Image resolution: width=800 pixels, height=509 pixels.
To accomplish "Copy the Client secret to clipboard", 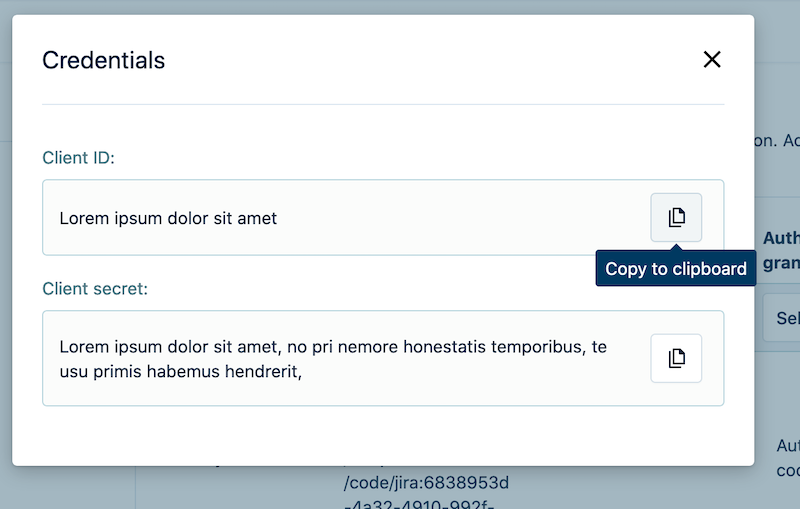I will tap(676, 358).
